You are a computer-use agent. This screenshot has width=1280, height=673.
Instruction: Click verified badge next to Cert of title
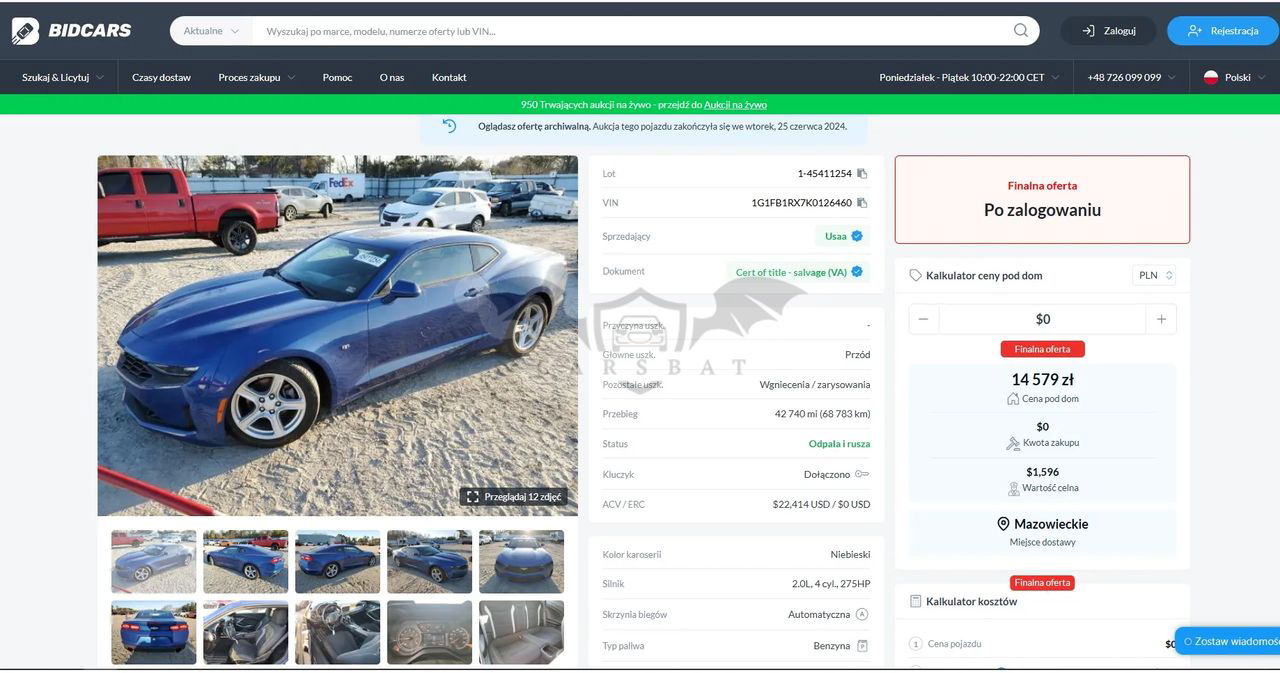click(857, 272)
